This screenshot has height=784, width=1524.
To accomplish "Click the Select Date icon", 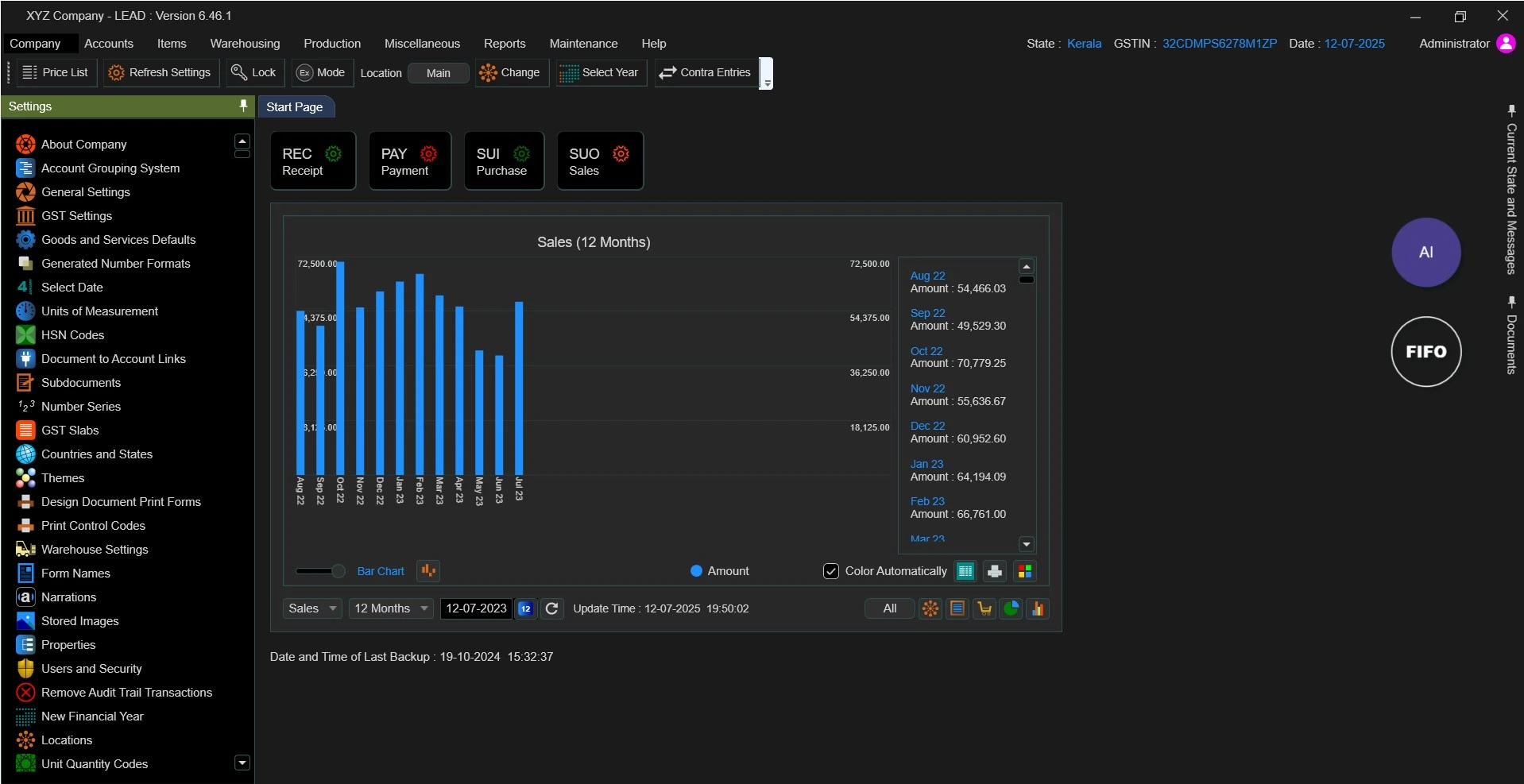I will coord(26,288).
